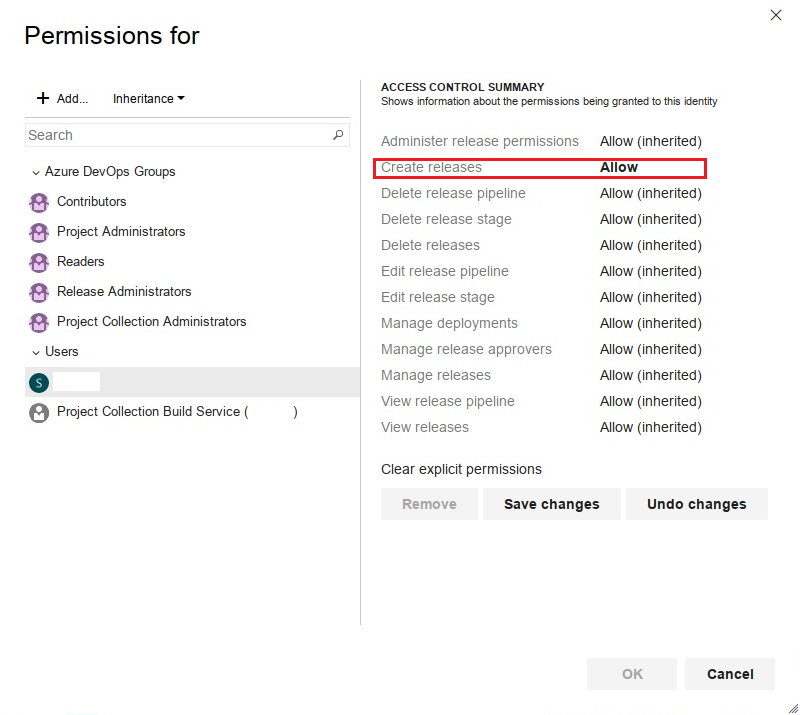The image size is (800, 715).
Task: Open the View releases permission value
Action: pos(650,428)
